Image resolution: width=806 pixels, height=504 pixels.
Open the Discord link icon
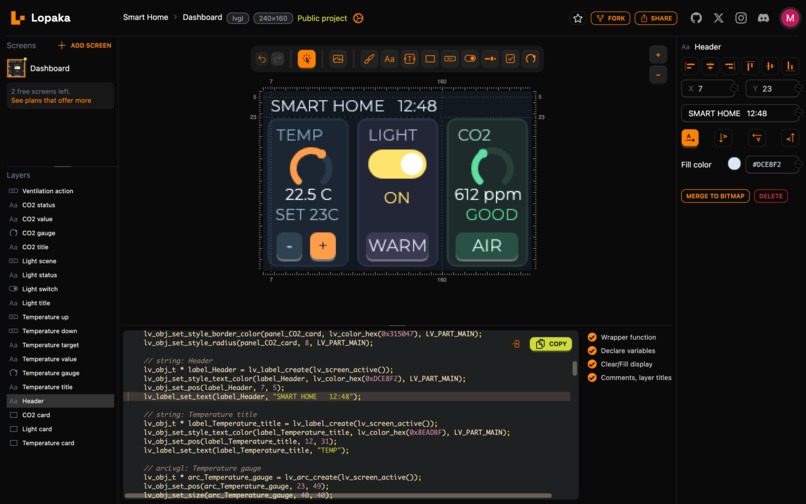763,18
